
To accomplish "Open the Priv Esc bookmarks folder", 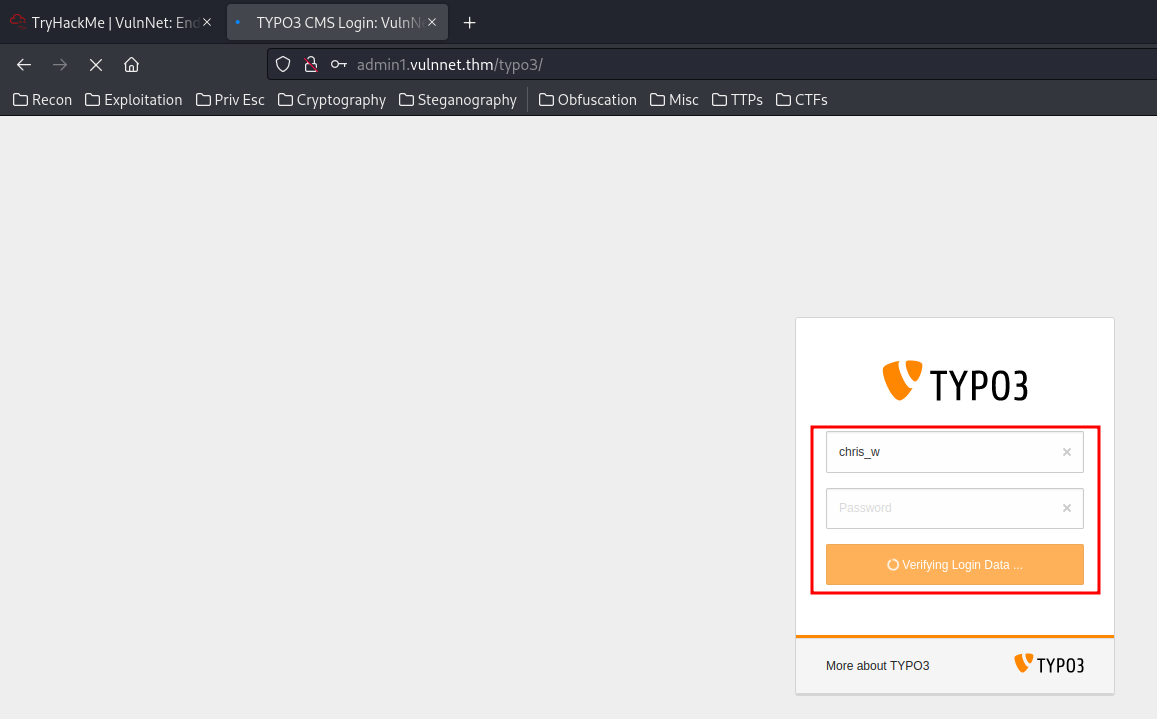I will point(230,100).
